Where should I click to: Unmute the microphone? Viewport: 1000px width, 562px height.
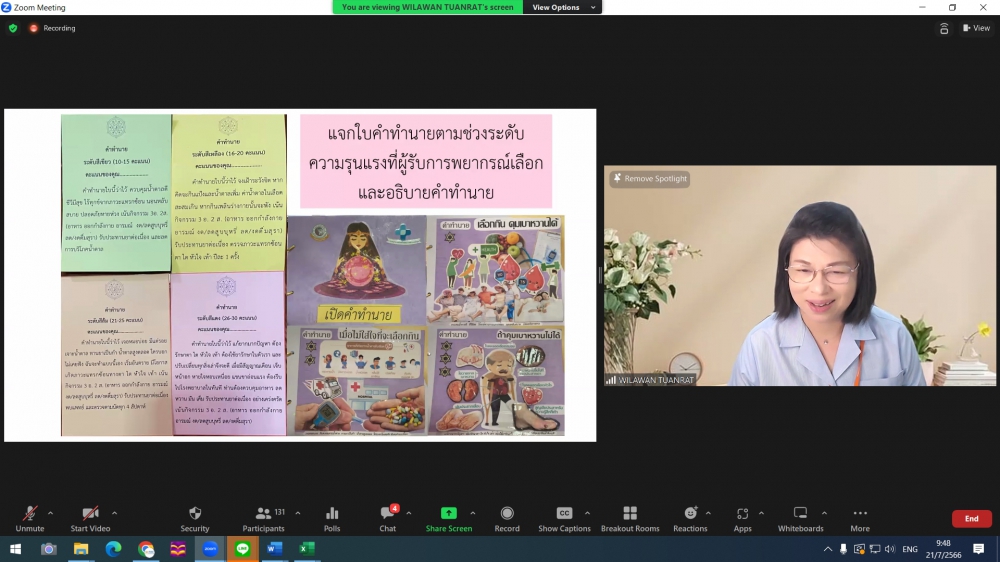coord(29,516)
